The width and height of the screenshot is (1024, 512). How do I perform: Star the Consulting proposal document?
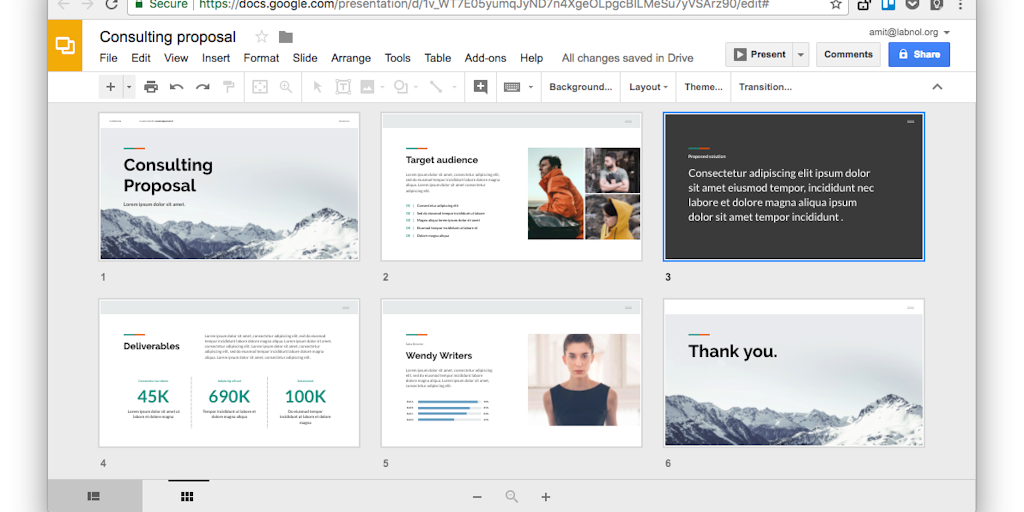point(261,37)
